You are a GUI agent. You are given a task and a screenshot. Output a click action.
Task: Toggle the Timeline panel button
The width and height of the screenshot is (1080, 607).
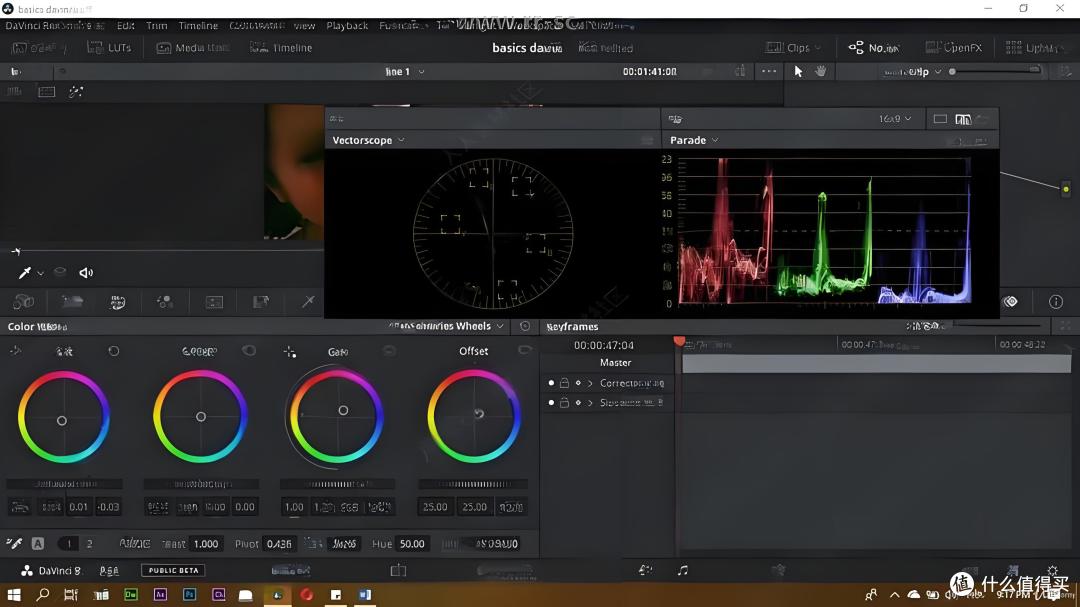[281, 48]
